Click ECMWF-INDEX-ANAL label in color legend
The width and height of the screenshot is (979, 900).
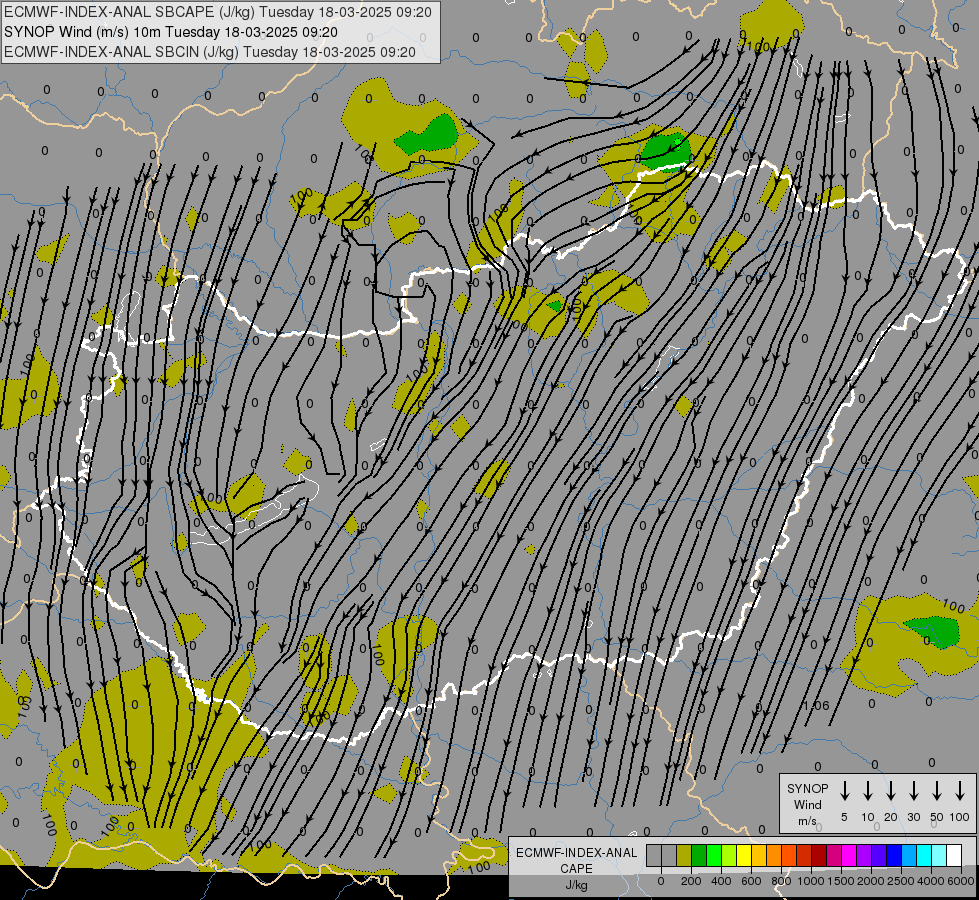point(576,853)
